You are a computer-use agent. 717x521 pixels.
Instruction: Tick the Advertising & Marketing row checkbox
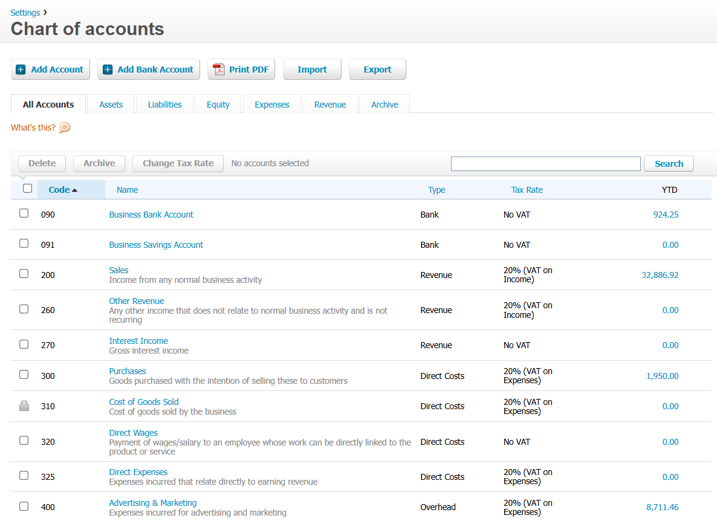coord(24,506)
